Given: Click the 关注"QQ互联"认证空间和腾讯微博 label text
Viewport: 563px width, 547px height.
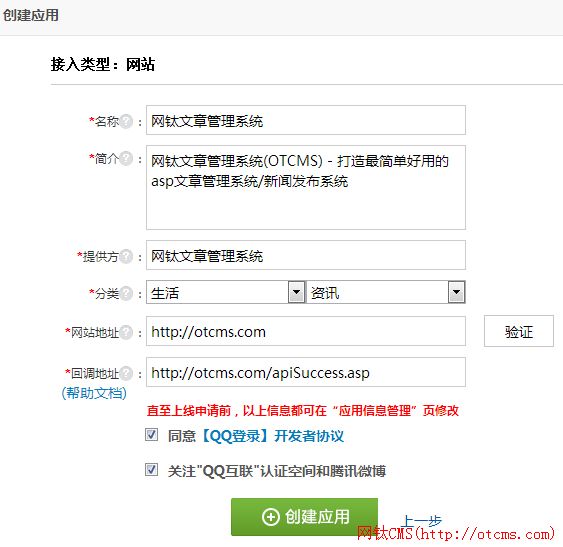Looking at the screenshot, I should [277, 471].
